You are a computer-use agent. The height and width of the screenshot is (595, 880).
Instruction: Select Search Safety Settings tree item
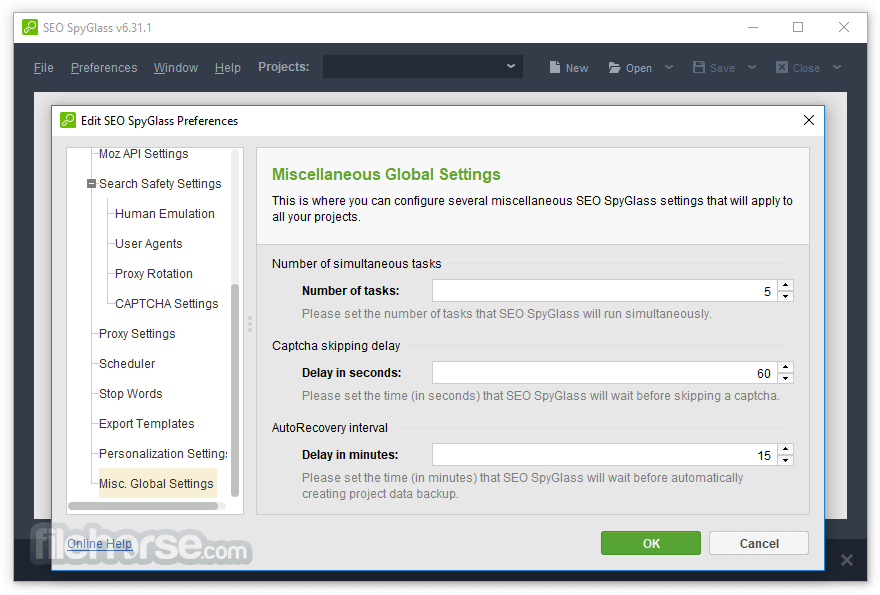pos(160,184)
